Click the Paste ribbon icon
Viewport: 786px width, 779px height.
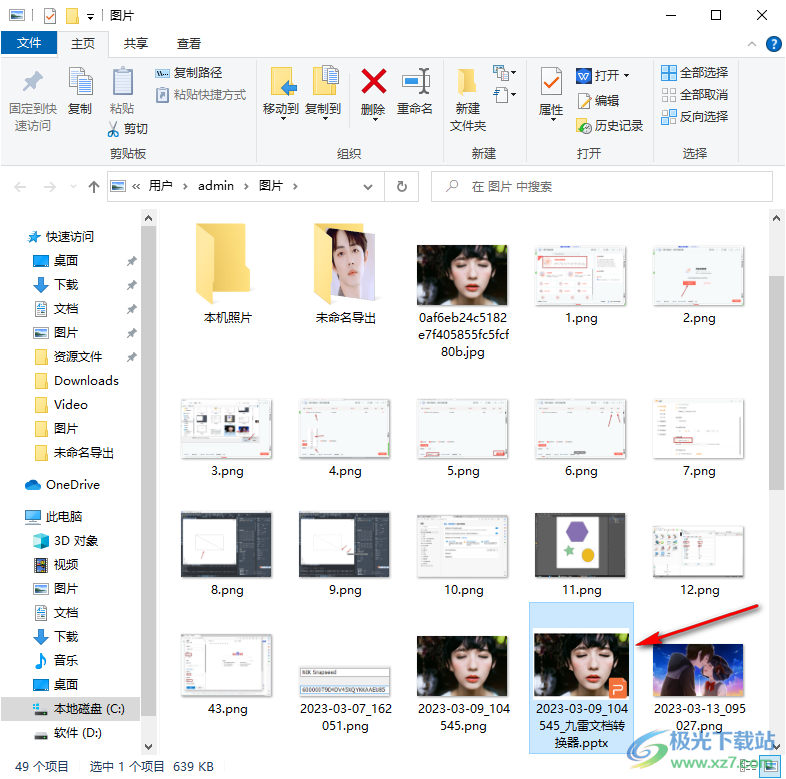122,82
